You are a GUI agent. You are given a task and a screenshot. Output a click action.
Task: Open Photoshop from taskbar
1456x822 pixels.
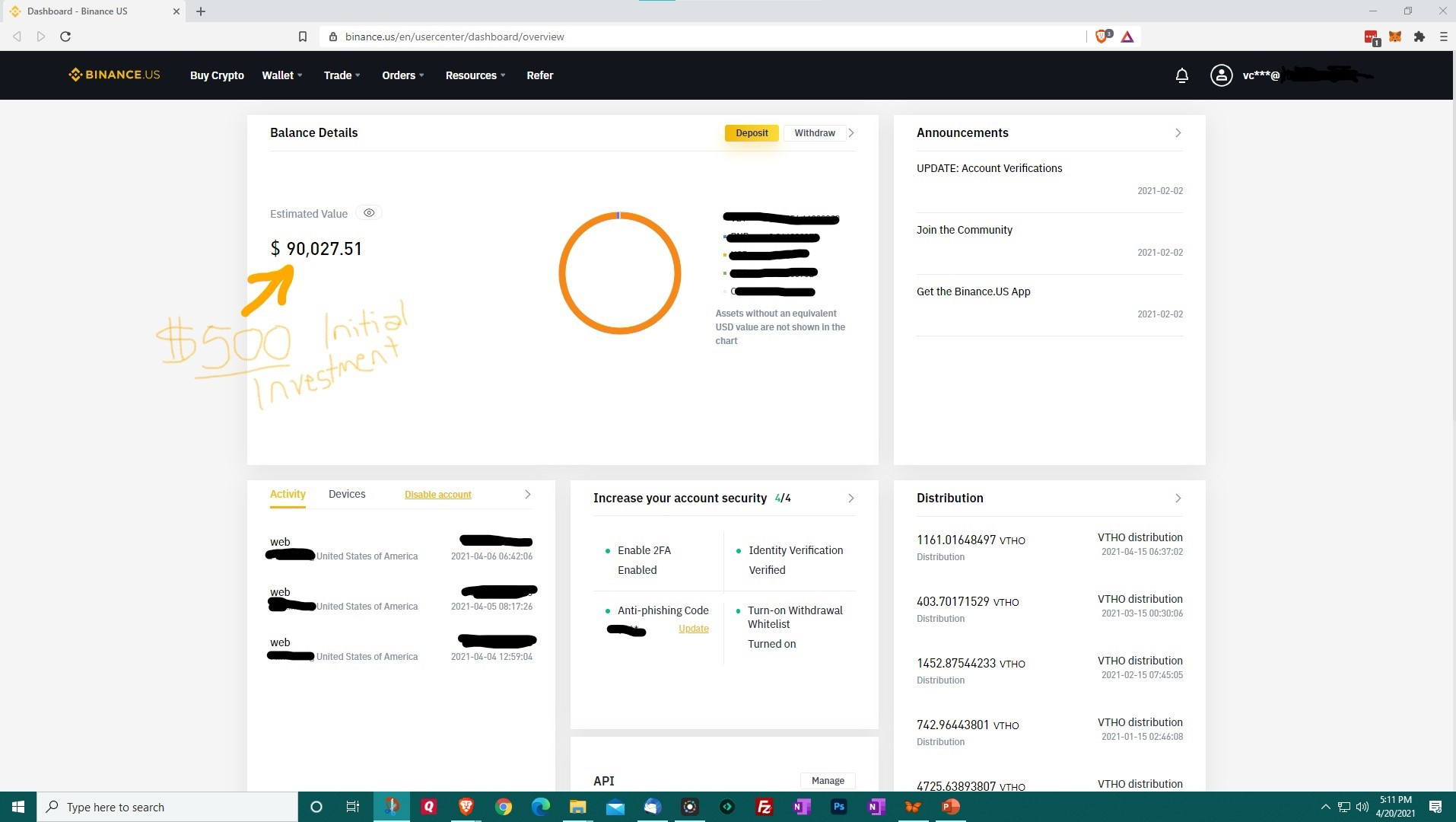[x=838, y=807]
